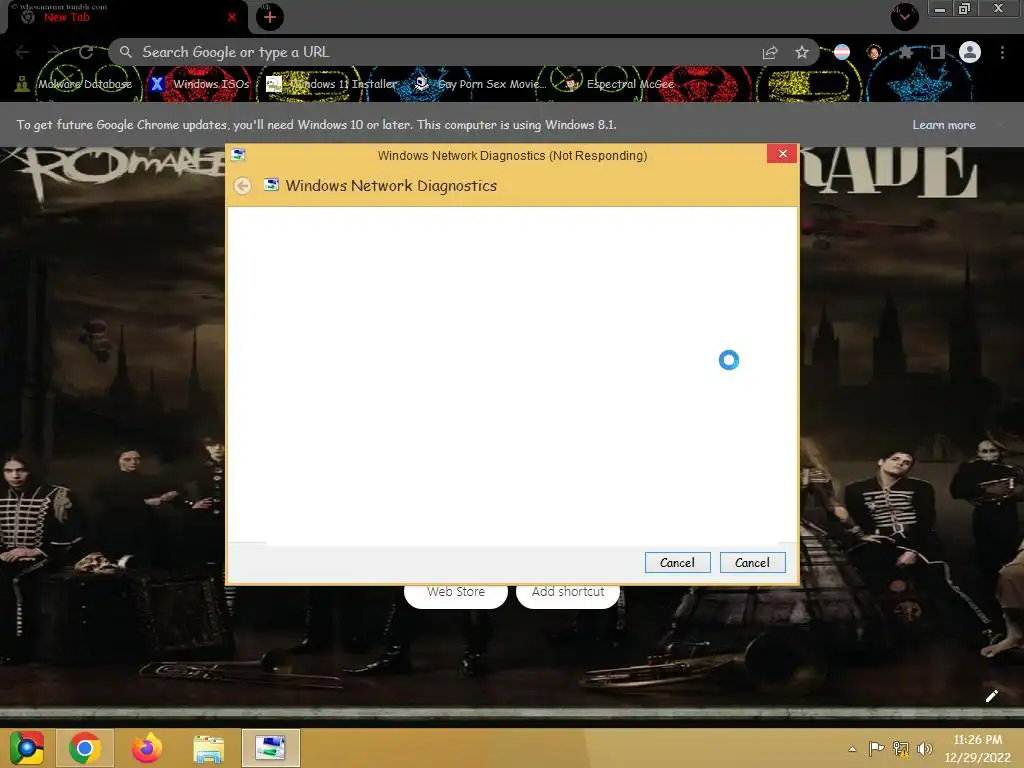The width and height of the screenshot is (1024, 768).
Task: Open the Windows ISOs bookmark
Action: [199, 84]
